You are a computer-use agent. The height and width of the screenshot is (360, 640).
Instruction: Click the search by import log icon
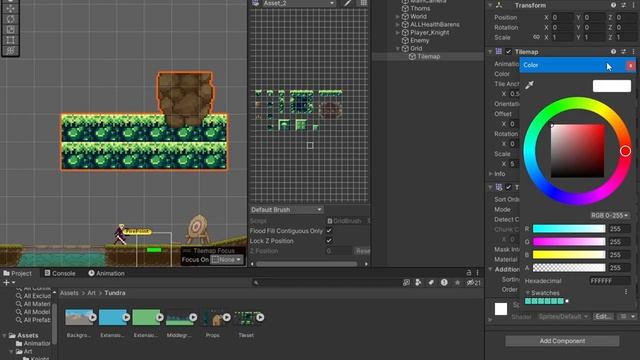444,282
